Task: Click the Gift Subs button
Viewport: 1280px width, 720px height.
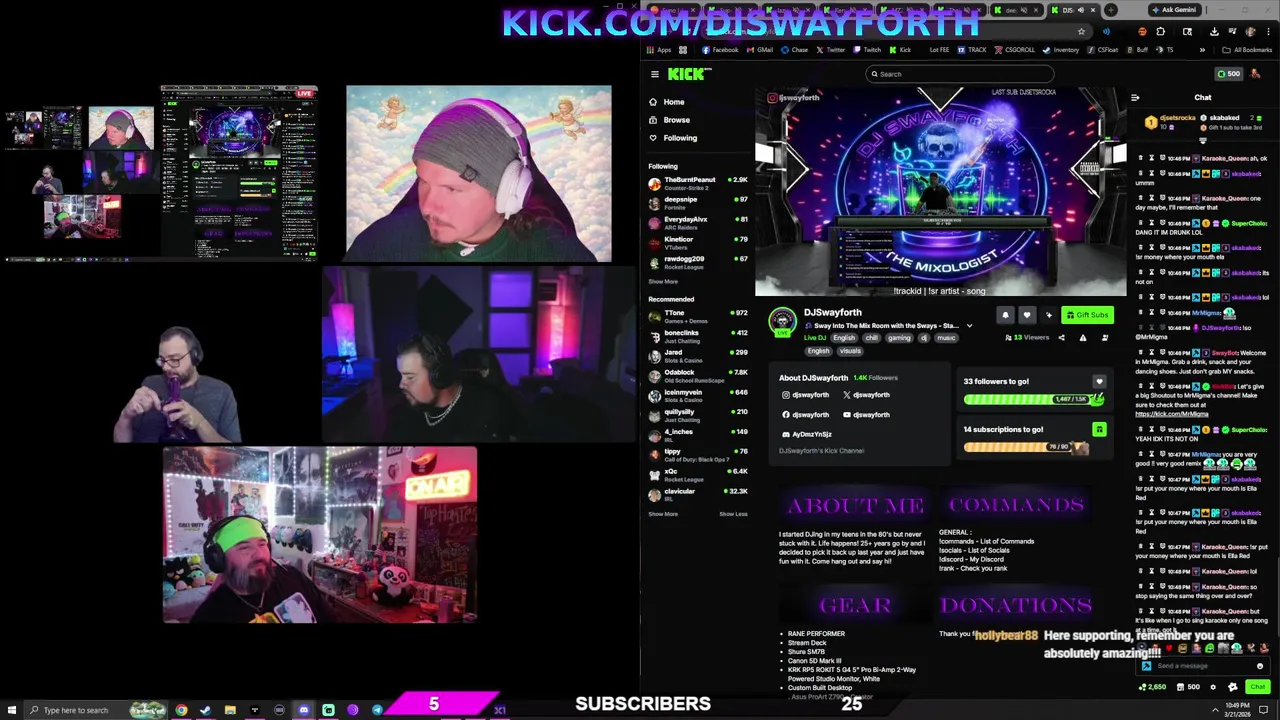Action: coord(1087,315)
